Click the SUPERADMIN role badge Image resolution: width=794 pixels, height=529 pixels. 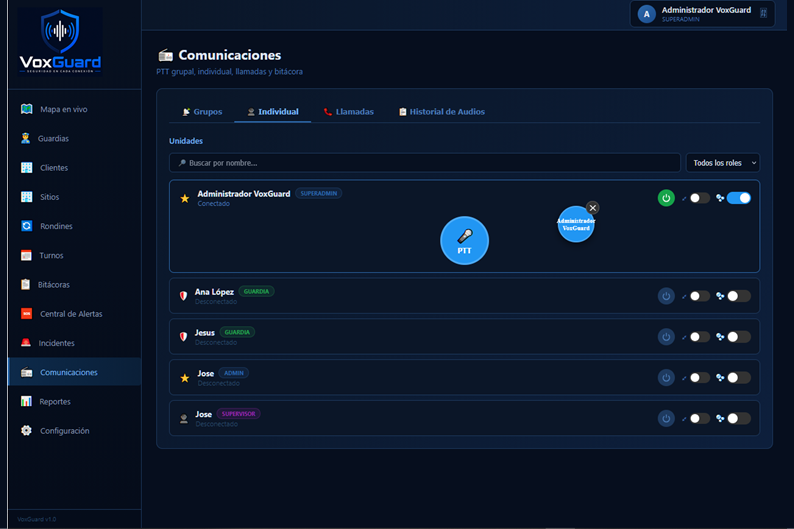(x=319, y=193)
